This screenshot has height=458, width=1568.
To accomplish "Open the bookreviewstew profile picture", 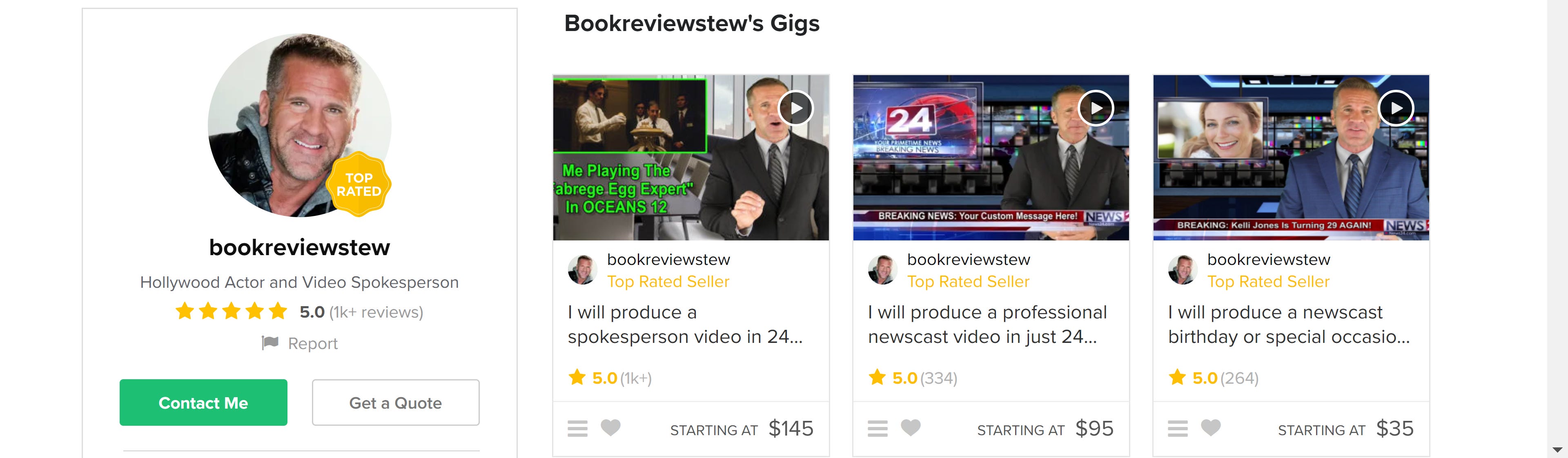I will point(299,125).
